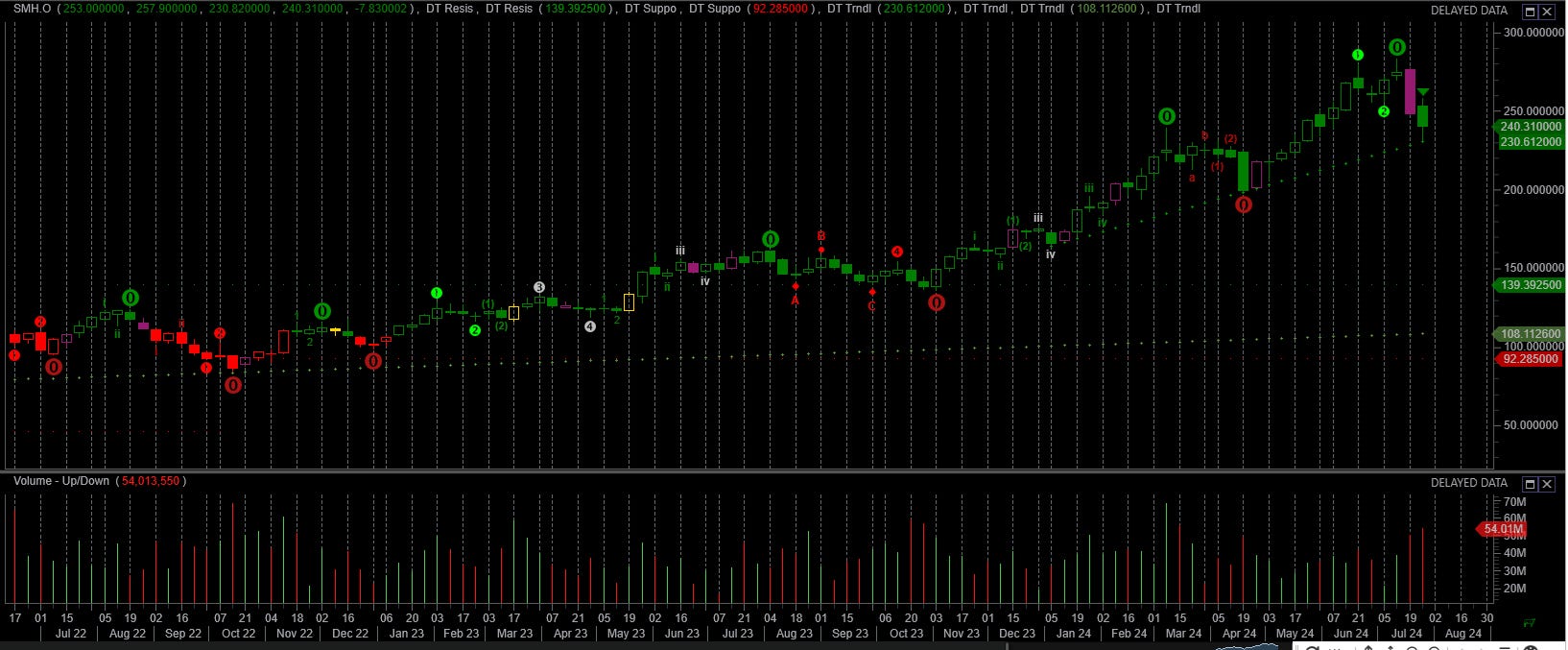
Task: Click the Dec 23 month label on time axis
Action: (1017, 634)
